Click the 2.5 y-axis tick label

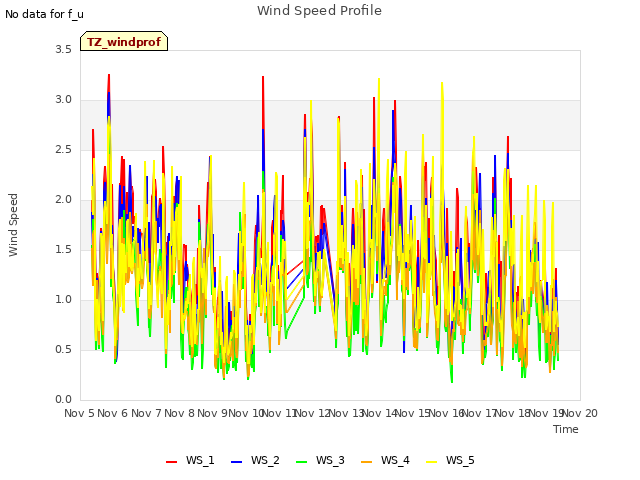click(x=63, y=149)
